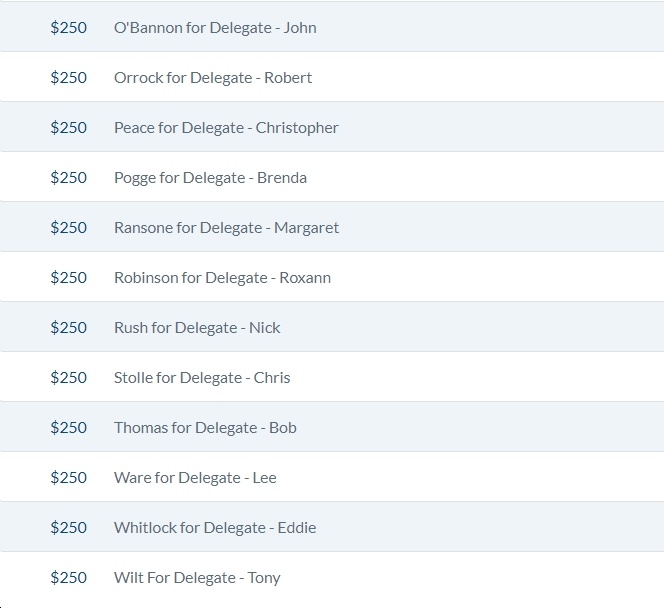Click $250 amount in Orrock row
The width and height of the screenshot is (664, 608).
click(69, 78)
